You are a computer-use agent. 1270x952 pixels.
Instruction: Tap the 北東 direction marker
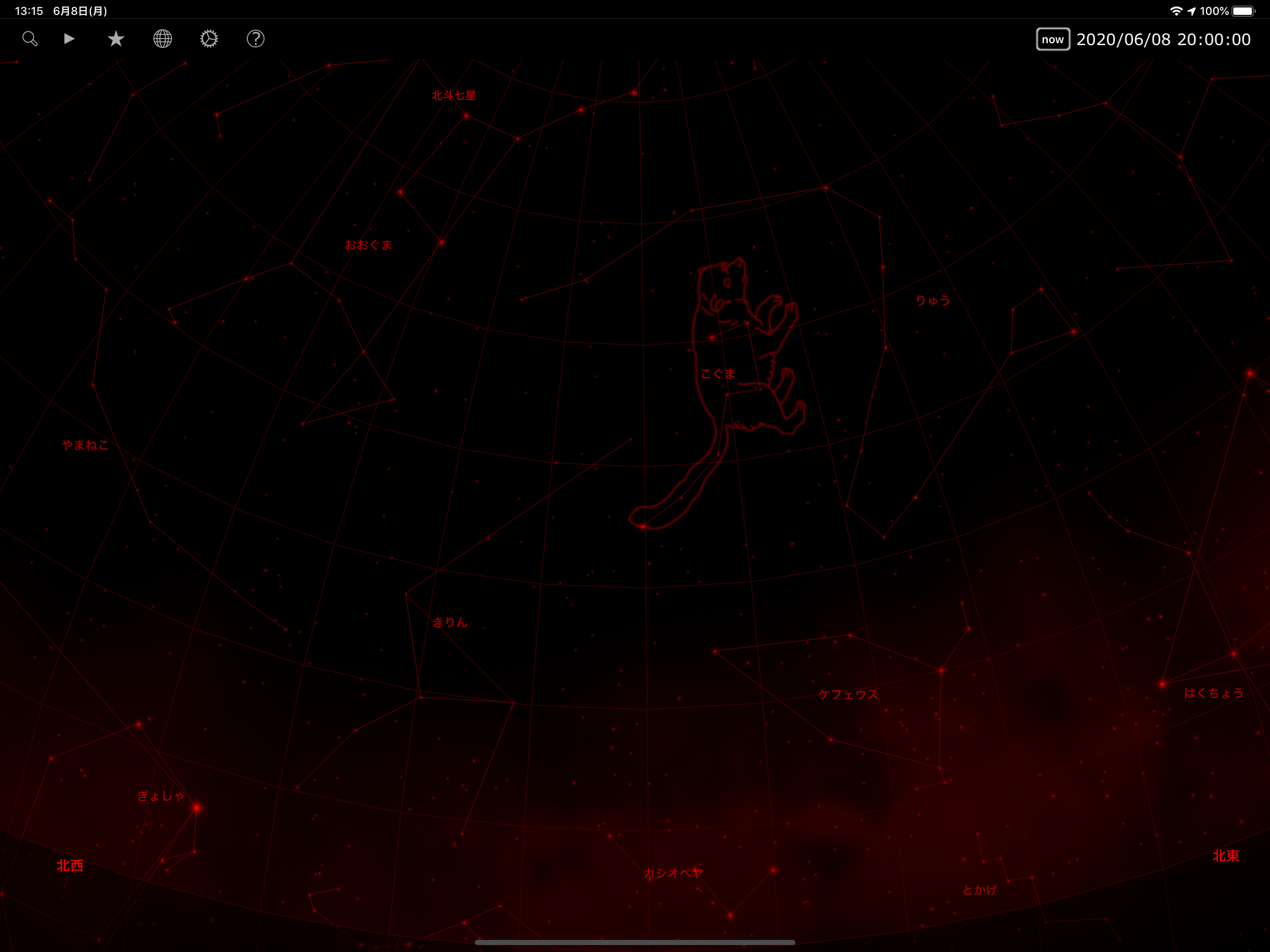[x=1226, y=855]
